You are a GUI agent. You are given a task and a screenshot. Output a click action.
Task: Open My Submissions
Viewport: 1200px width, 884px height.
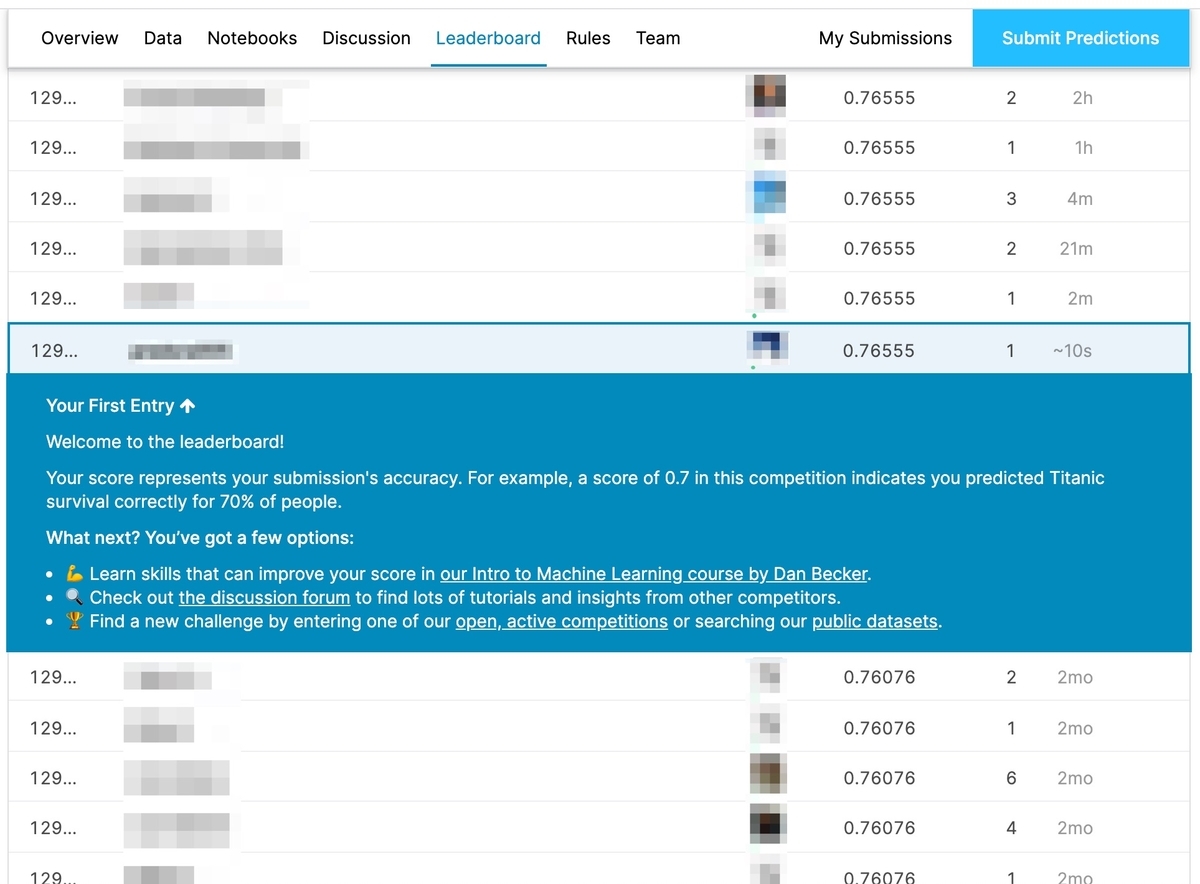(x=885, y=38)
